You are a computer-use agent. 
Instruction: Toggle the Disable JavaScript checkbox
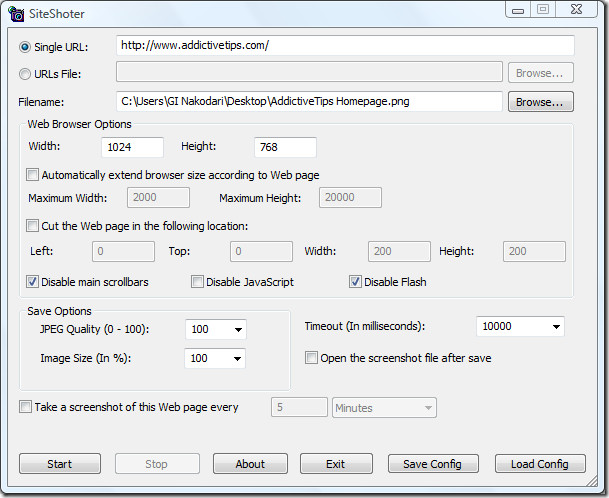(197, 282)
